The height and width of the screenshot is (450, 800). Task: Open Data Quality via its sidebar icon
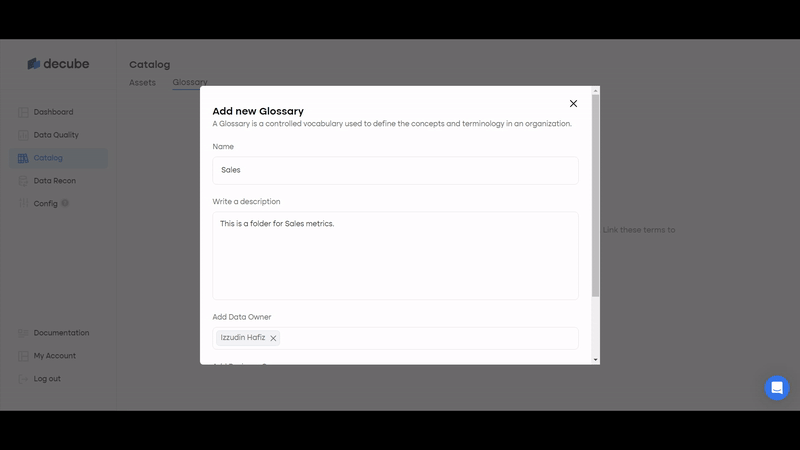[x=23, y=135]
